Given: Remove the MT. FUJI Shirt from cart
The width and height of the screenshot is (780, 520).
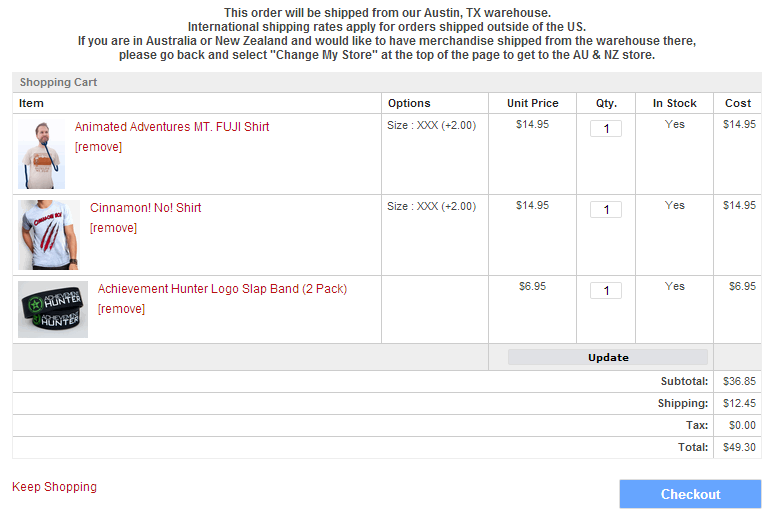Looking at the screenshot, I should [98, 147].
